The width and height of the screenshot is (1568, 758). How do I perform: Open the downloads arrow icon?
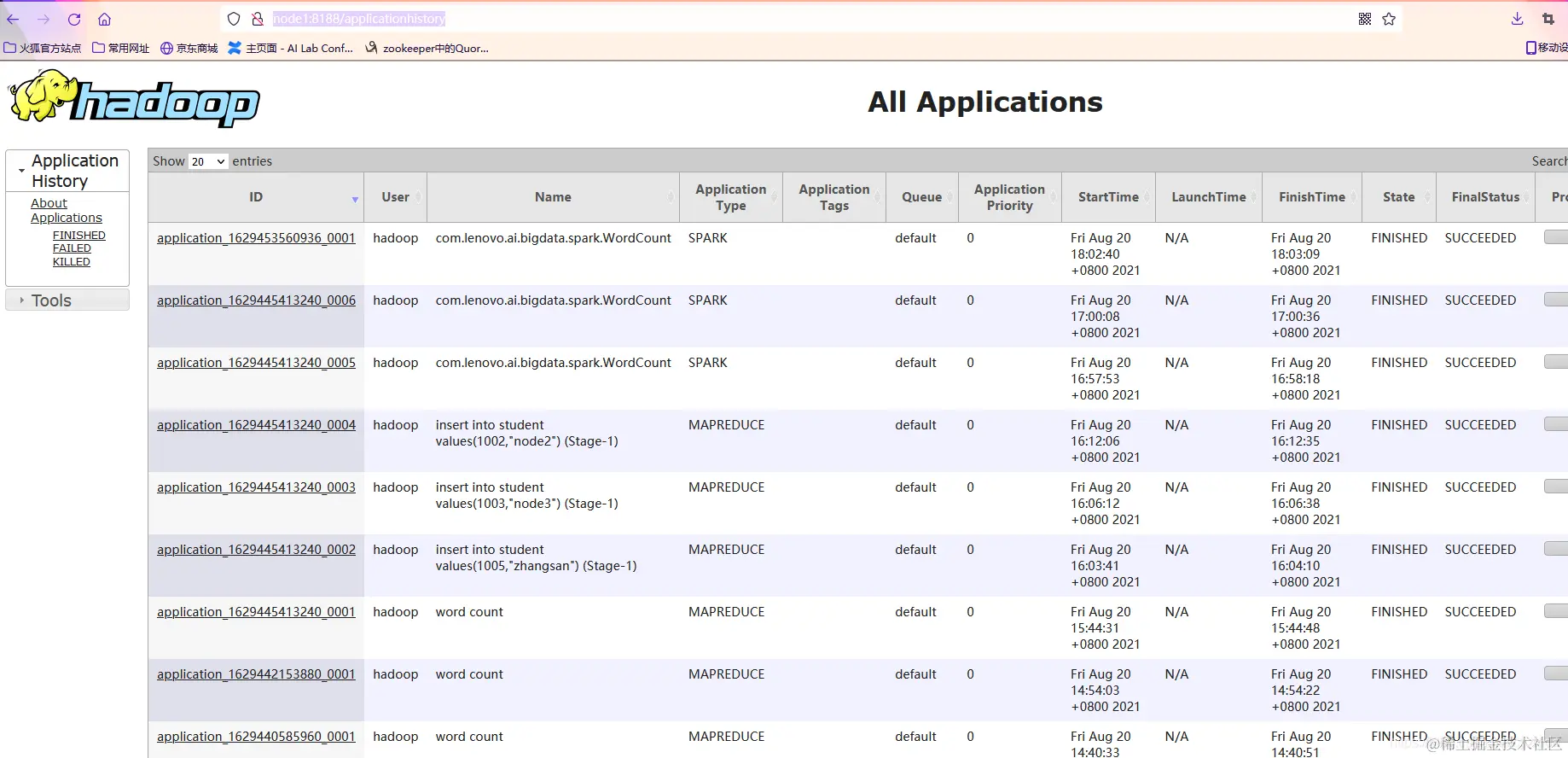(1517, 19)
